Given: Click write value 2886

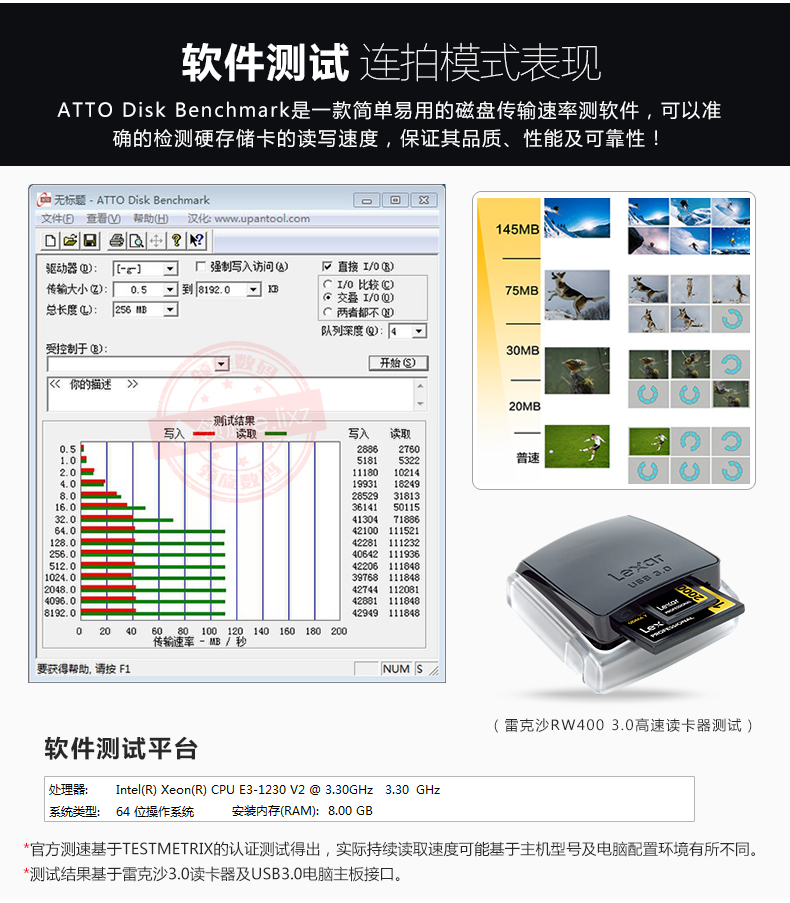Looking at the screenshot, I should 367,449.
